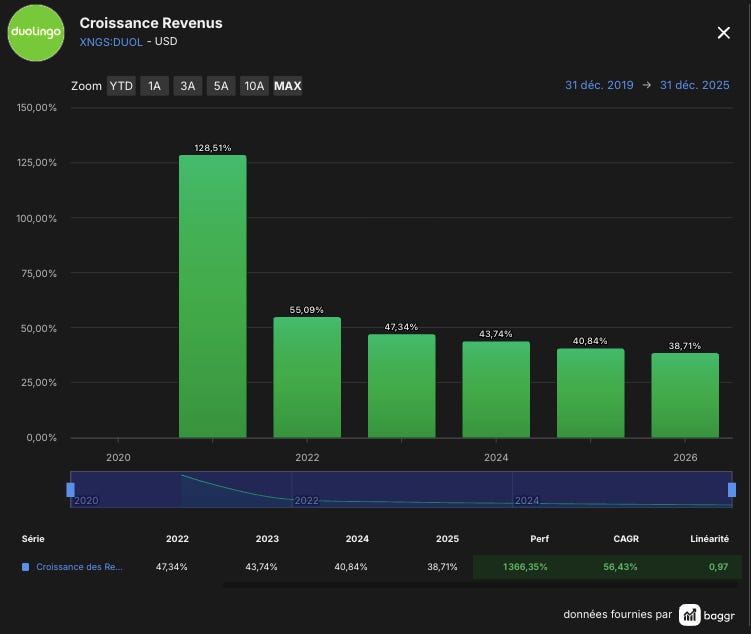The width and height of the screenshot is (751, 634).
Task: Click the 56,43% CAGR value
Action: click(x=620, y=567)
